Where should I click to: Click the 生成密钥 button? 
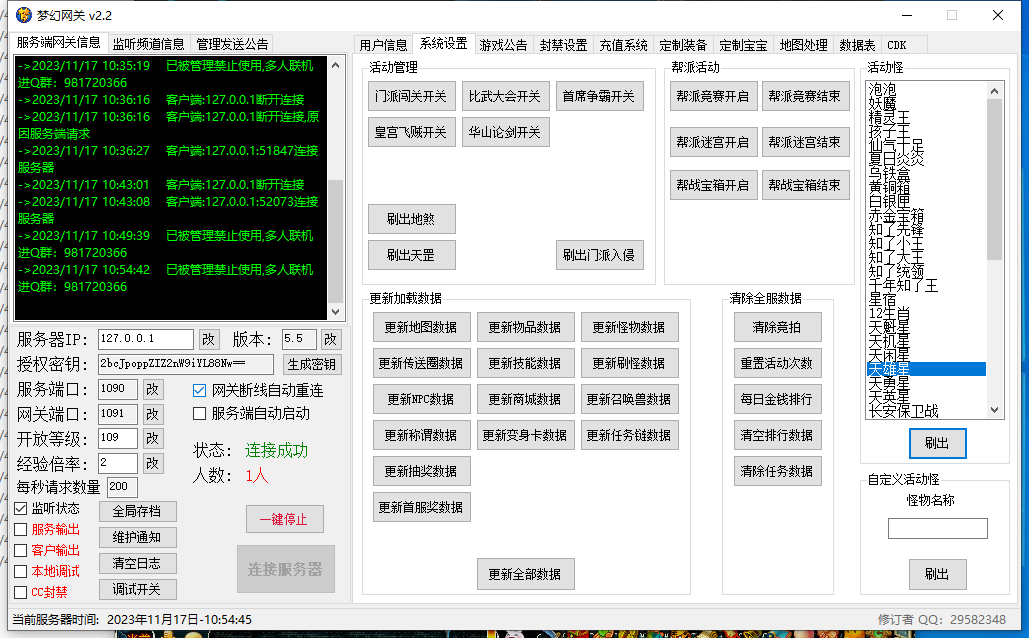[312, 364]
